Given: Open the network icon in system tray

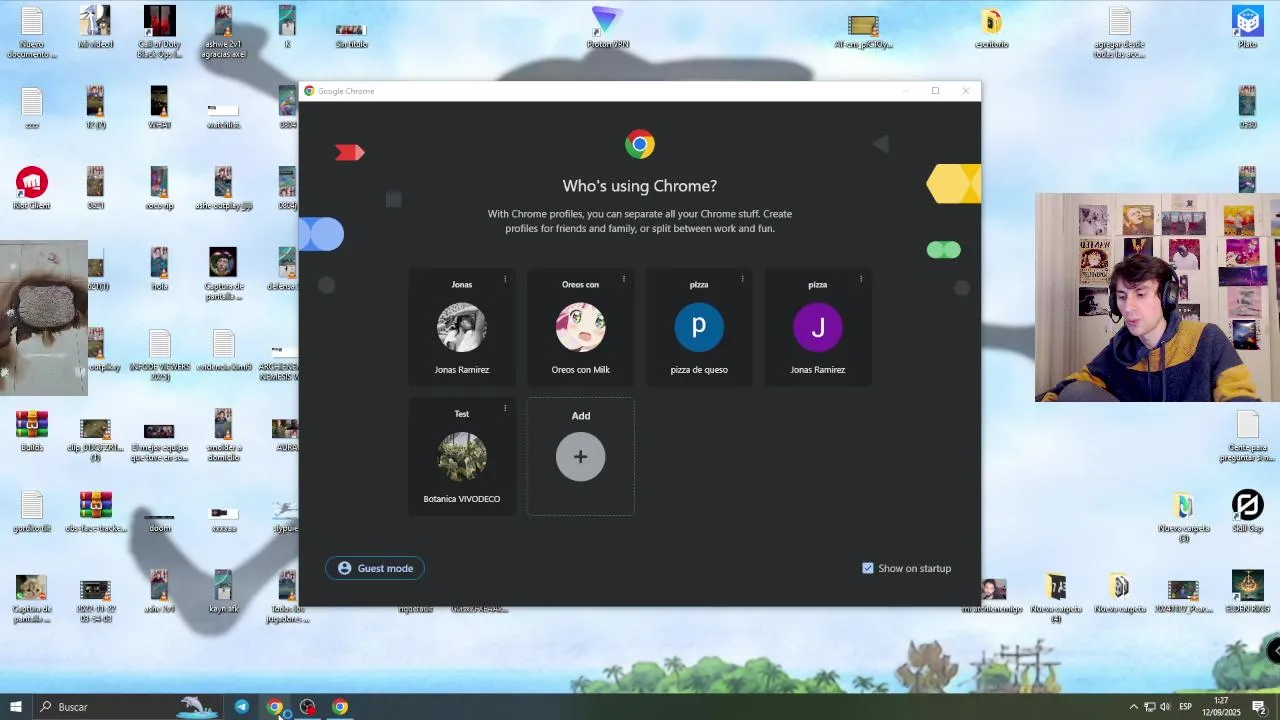Looking at the screenshot, I should point(1150,707).
